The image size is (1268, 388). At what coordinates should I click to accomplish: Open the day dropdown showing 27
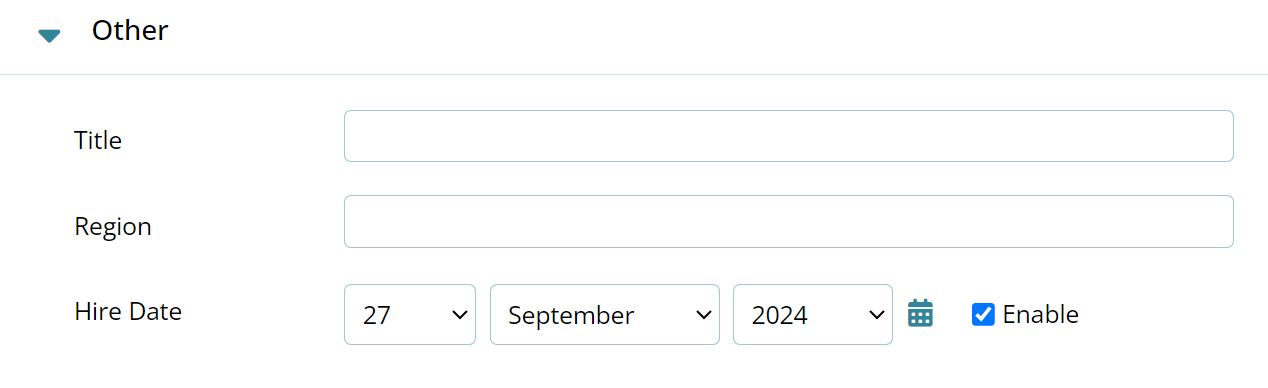point(410,315)
